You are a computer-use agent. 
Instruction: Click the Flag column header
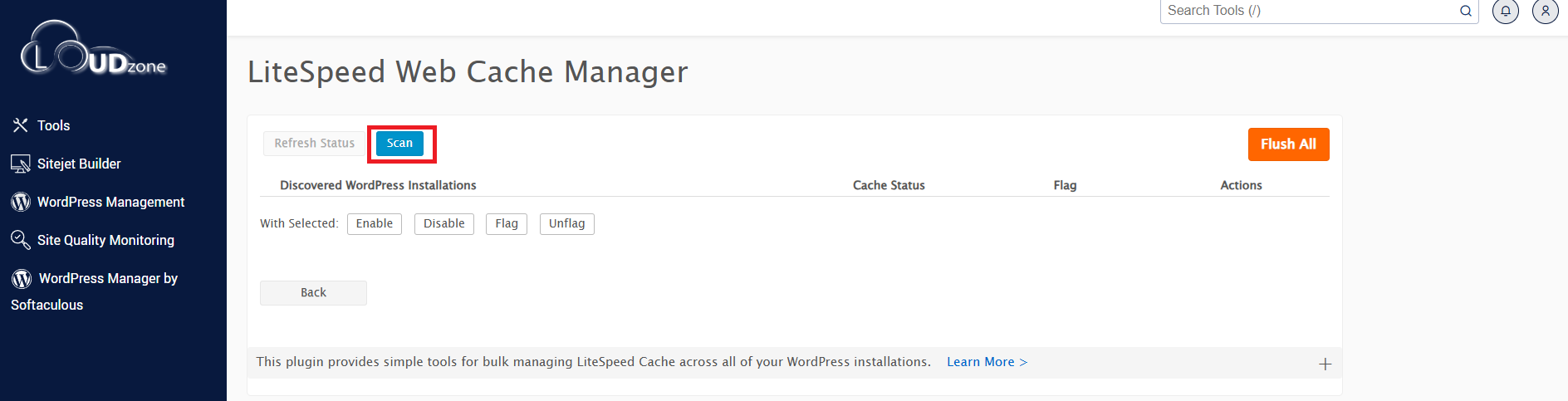pos(1065,185)
